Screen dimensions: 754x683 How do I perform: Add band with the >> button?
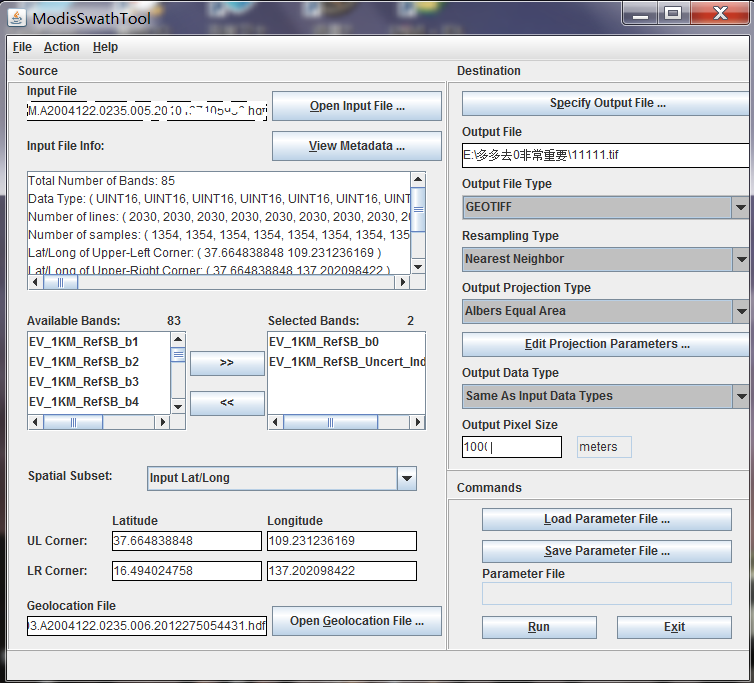[227, 363]
